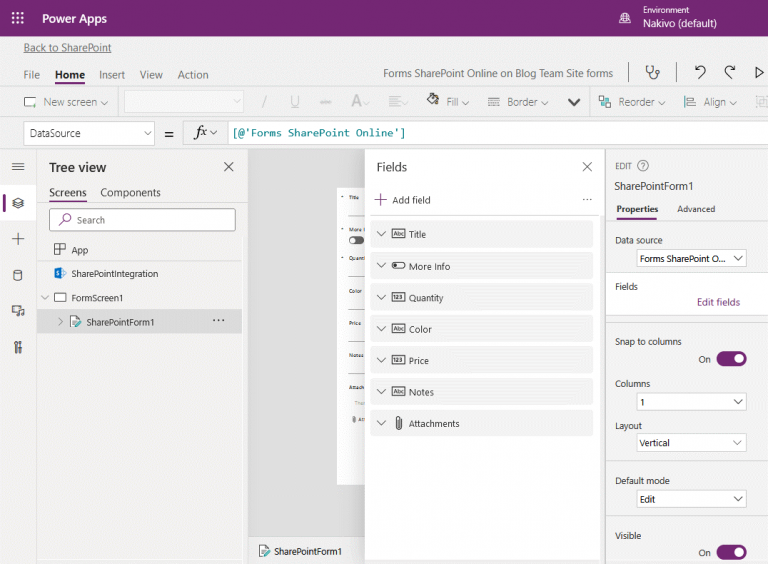Open the Align menu button
The height and width of the screenshot is (564, 768).
(x=710, y=102)
